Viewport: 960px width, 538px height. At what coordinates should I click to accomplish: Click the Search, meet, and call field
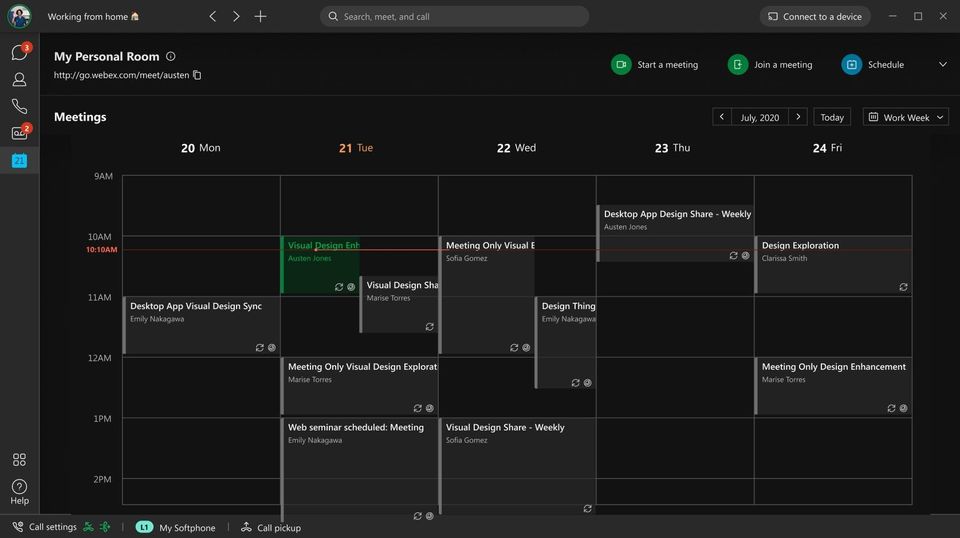click(454, 17)
